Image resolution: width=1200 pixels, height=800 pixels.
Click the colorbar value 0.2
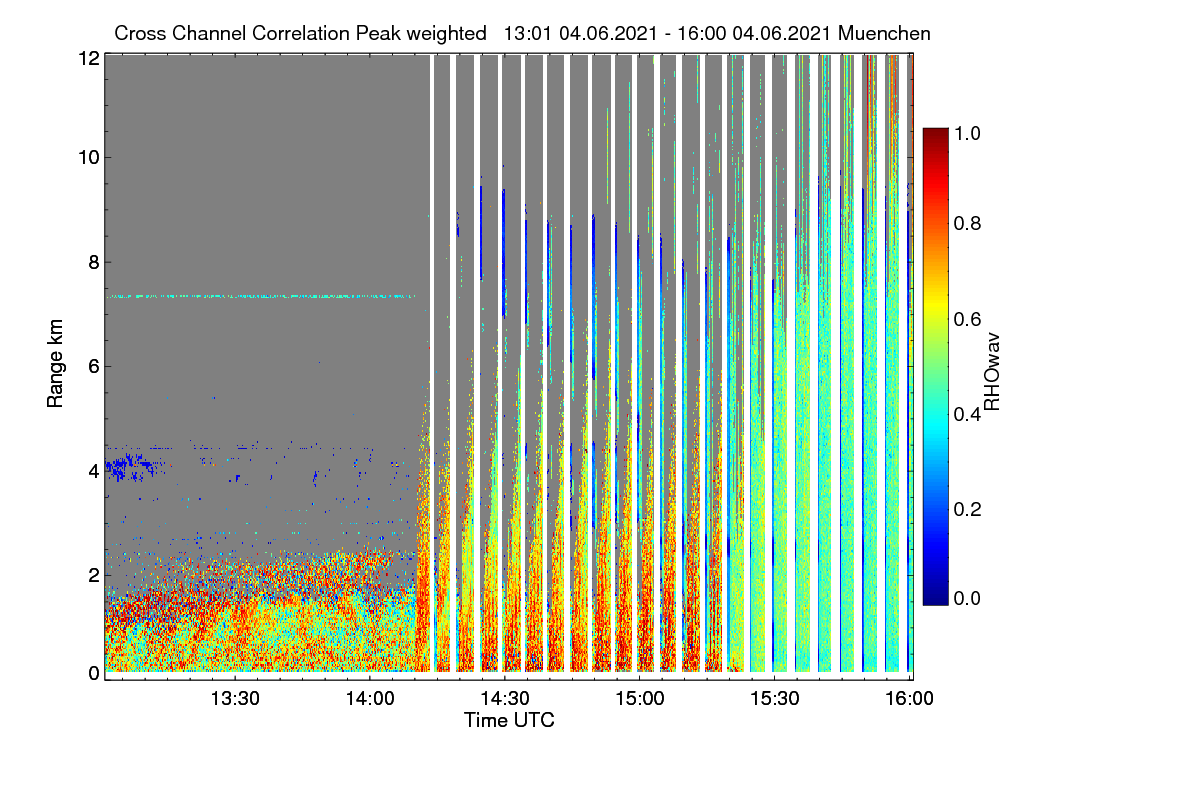coord(965,509)
